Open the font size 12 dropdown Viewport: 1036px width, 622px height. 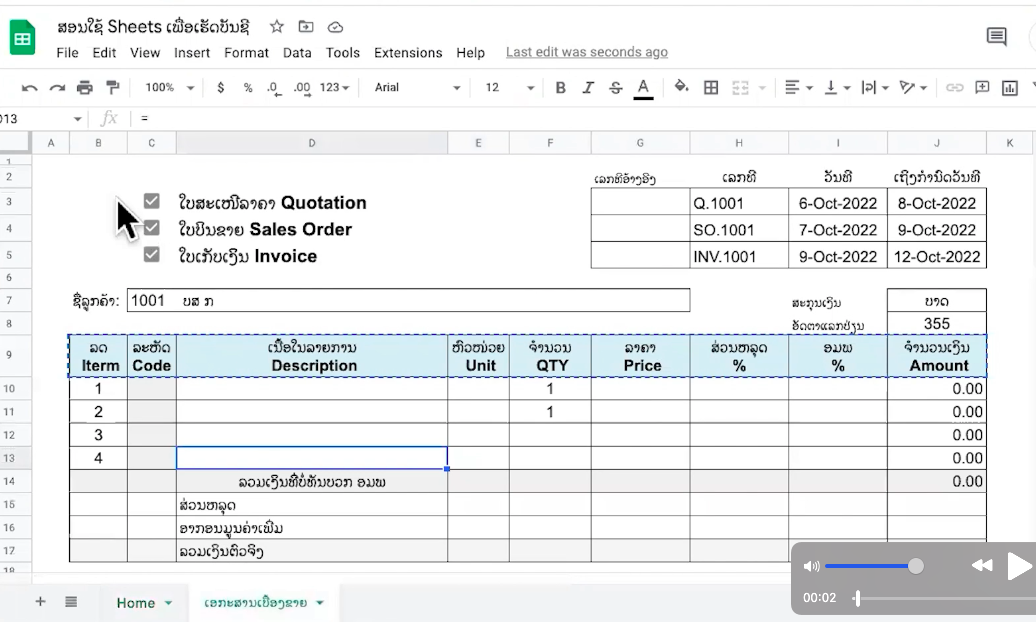coord(509,87)
